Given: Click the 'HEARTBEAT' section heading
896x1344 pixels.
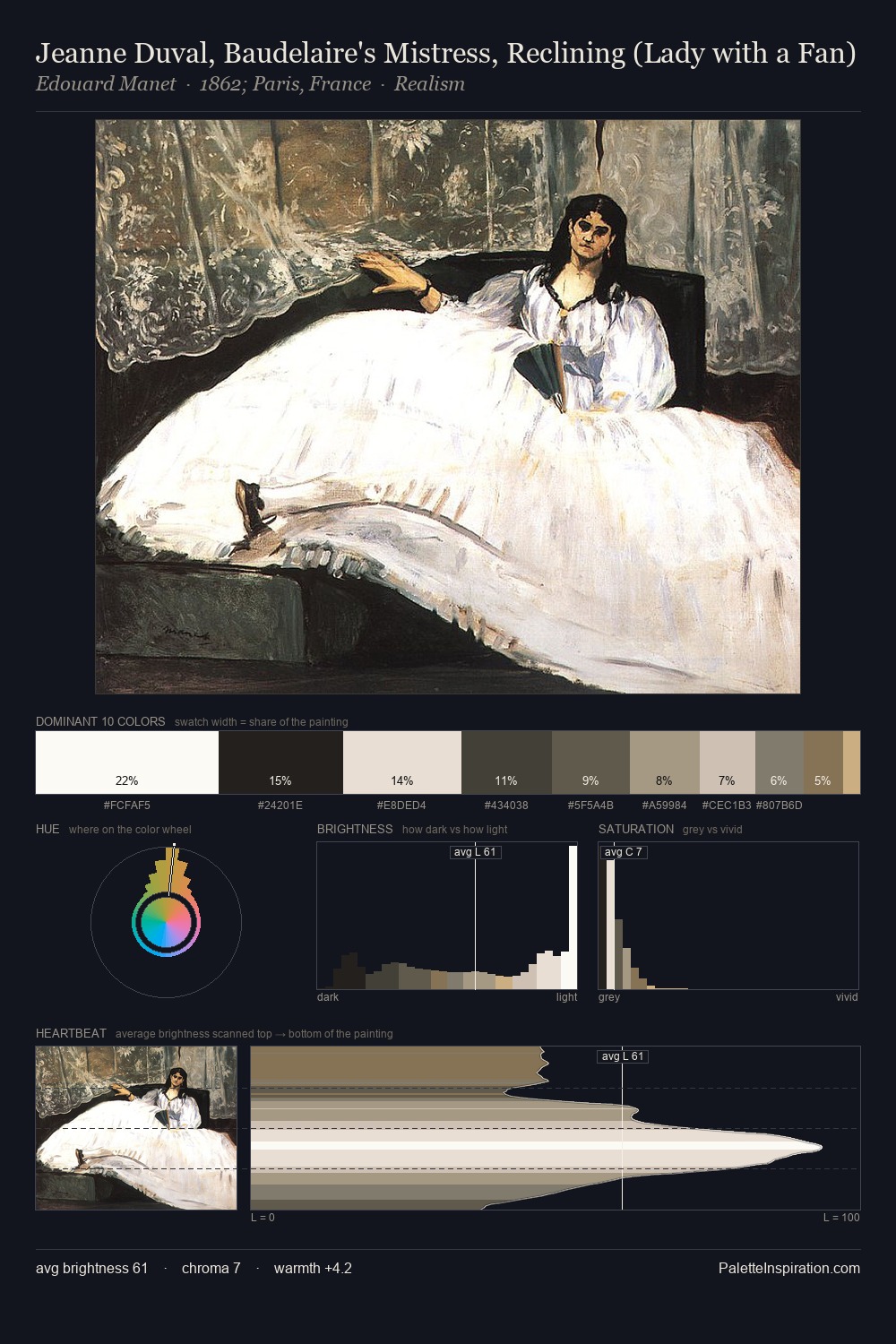Looking at the screenshot, I should 71,1033.
